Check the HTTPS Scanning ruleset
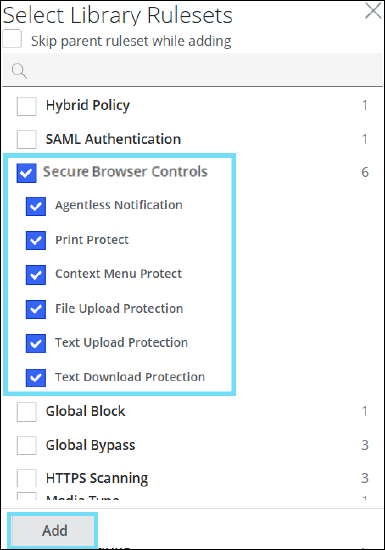Image resolution: width=385 pixels, height=550 pixels. click(27, 478)
